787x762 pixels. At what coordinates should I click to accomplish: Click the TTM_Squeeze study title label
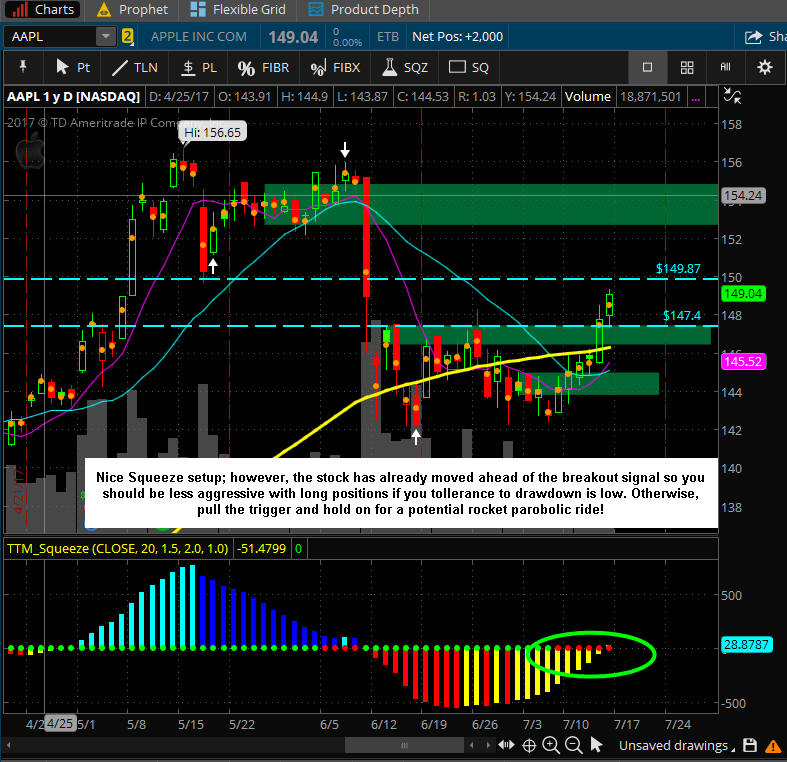pos(117,549)
